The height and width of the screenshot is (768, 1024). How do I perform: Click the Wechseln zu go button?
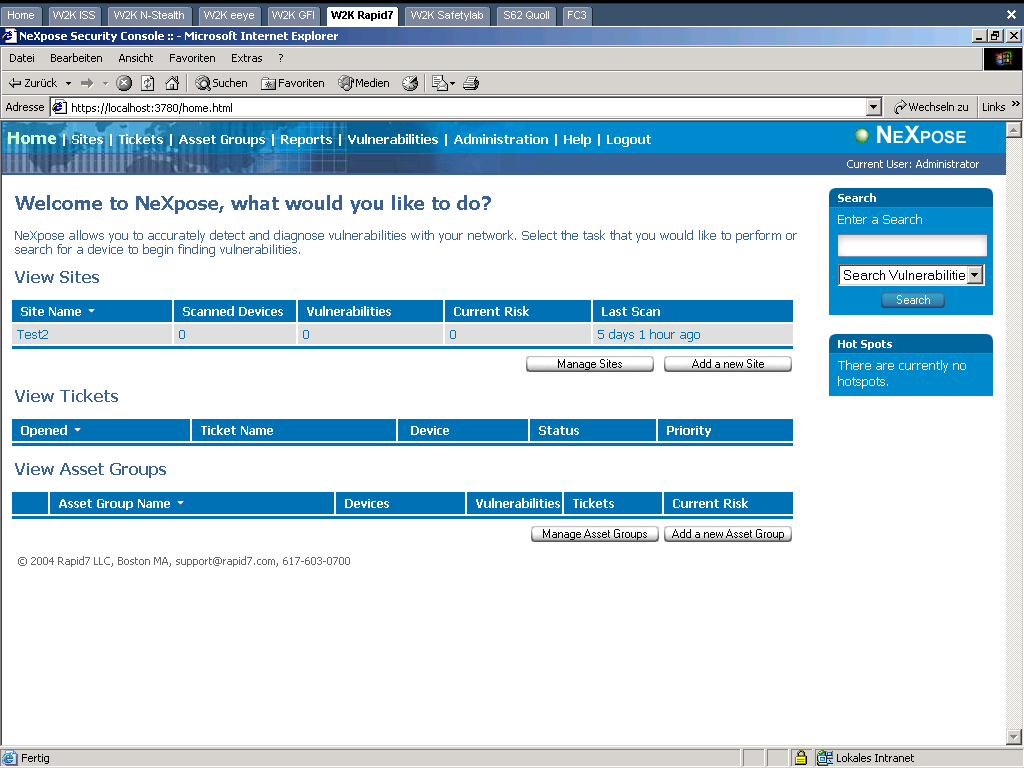(931, 107)
